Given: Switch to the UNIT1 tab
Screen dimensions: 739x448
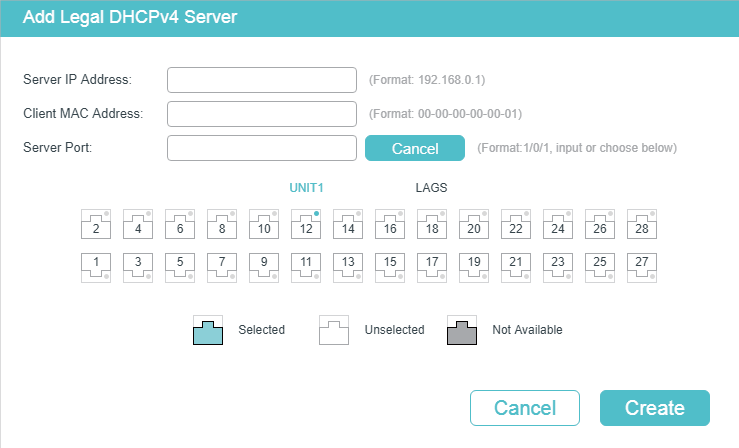Looking at the screenshot, I should click(x=306, y=188).
